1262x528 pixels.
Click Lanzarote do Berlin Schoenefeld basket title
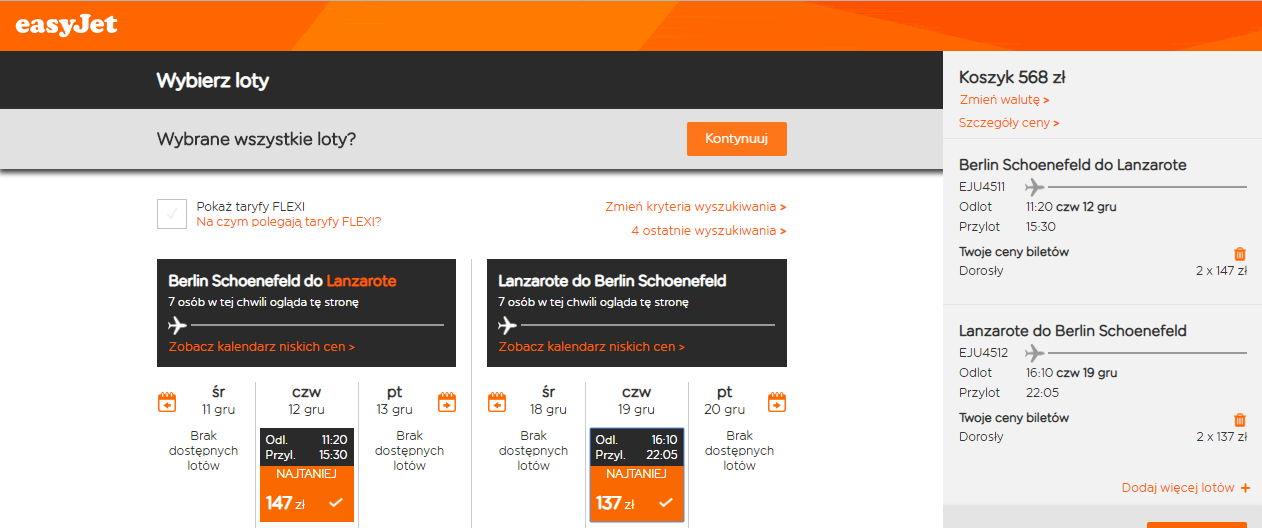1073,331
